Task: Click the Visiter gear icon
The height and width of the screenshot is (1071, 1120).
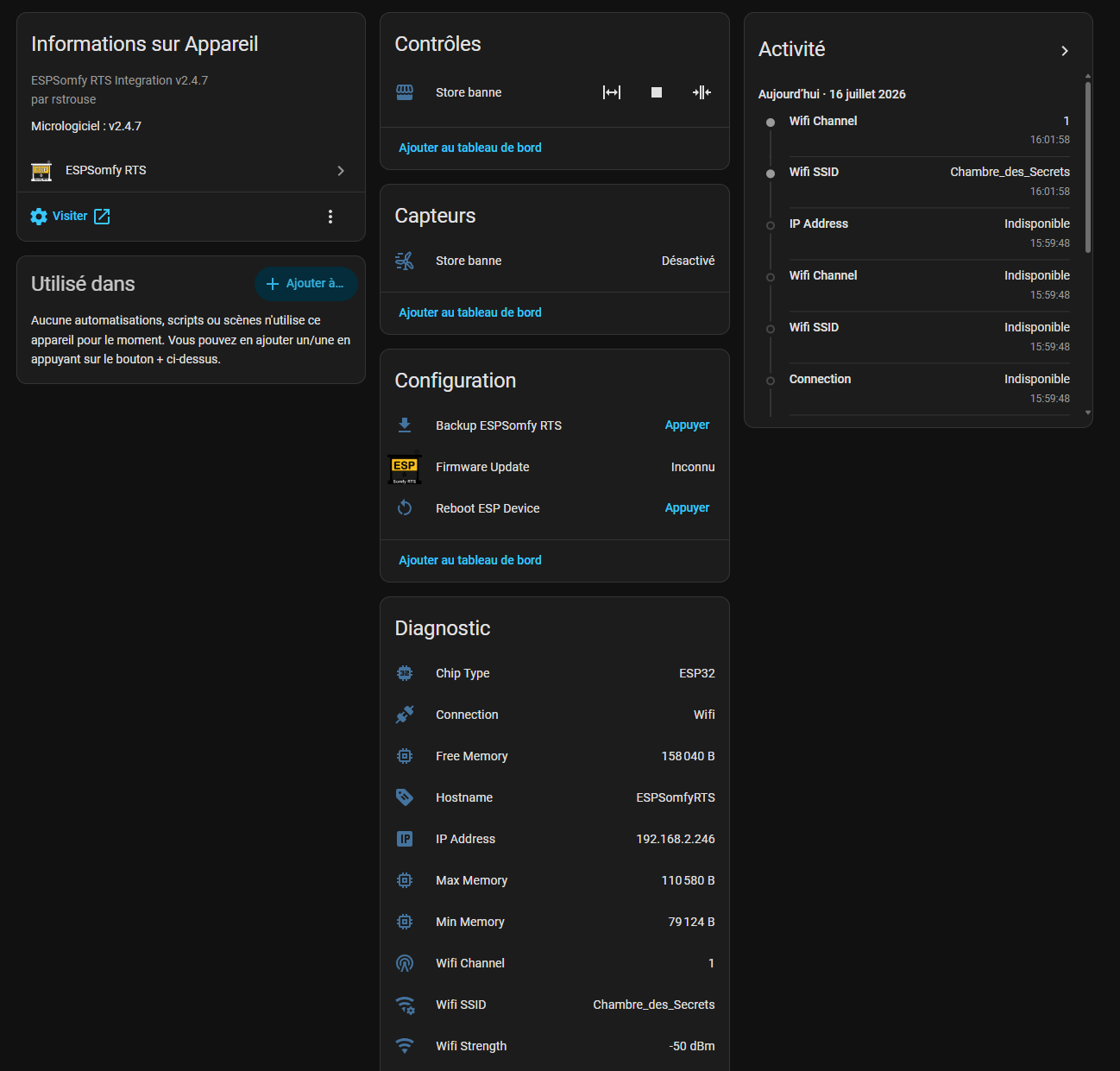Action: [39, 217]
